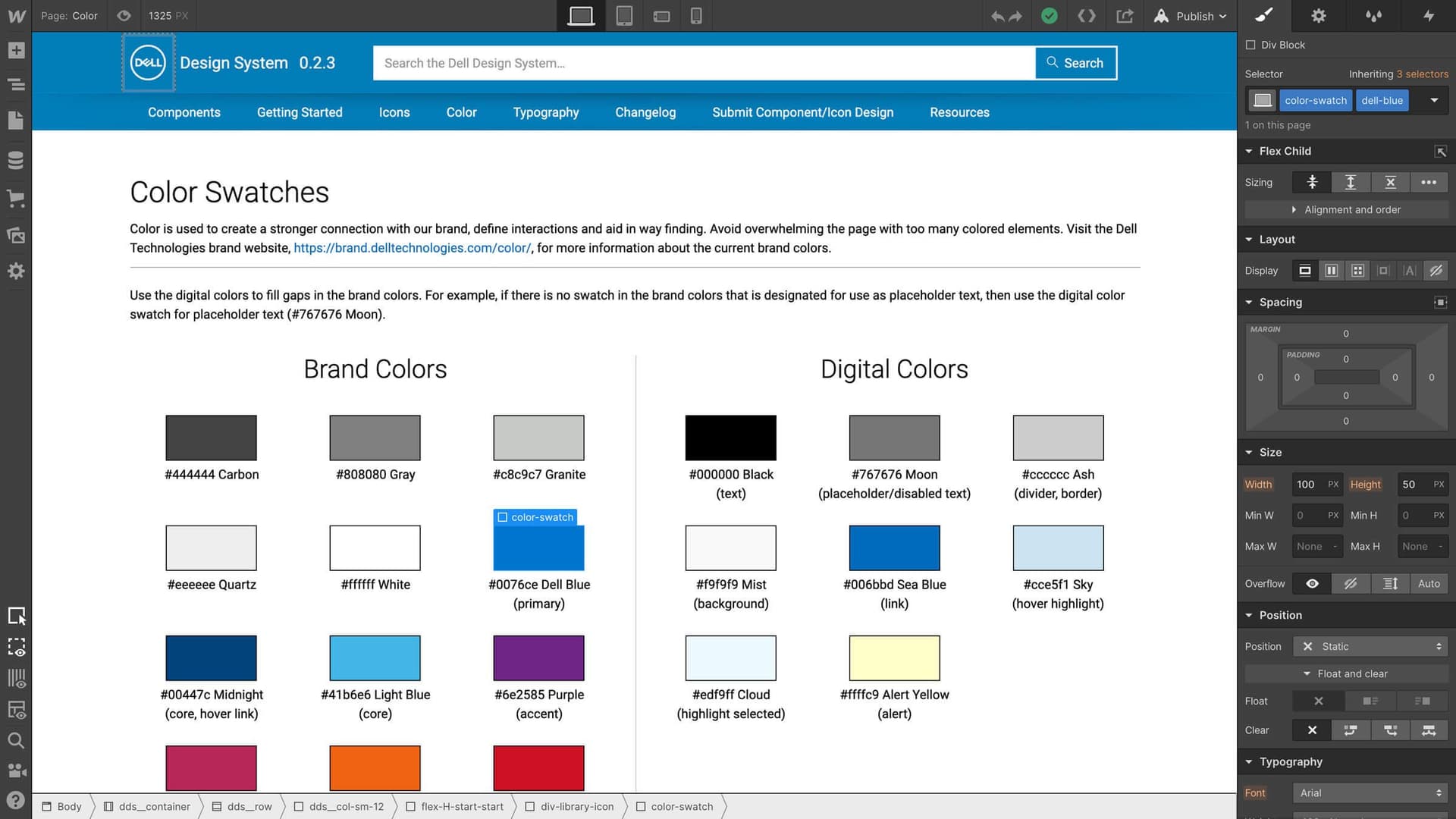Switch to the Style brush tab
Viewport: 1456px width, 819px height.
1264,15
